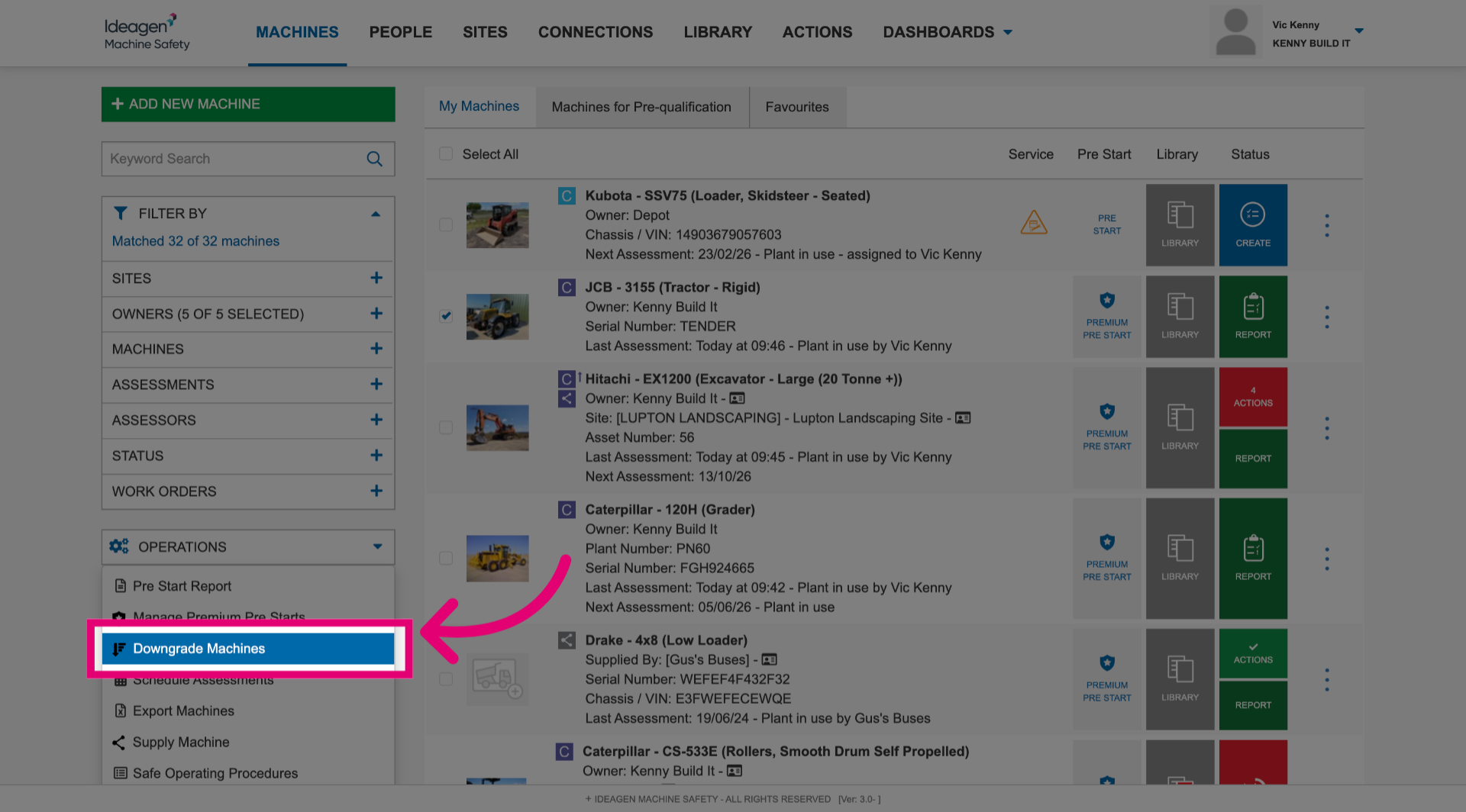Select the Kubota SSV75 checkbox
Image resolution: width=1466 pixels, height=812 pixels.
pyautogui.click(x=446, y=224)
